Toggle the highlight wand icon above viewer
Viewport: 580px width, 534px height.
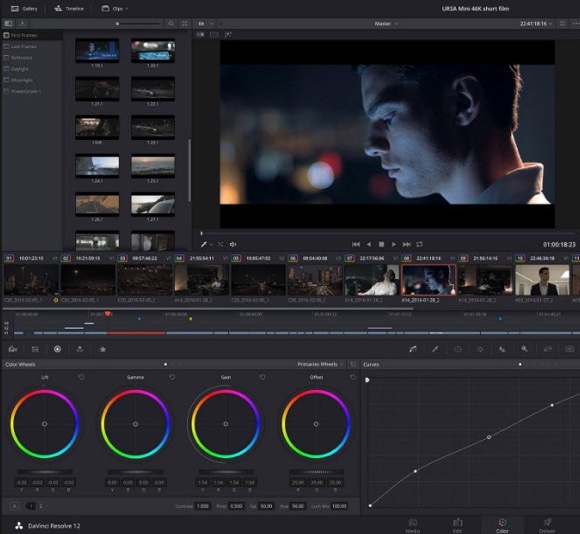pyautogui.click(x=228, y=35)
